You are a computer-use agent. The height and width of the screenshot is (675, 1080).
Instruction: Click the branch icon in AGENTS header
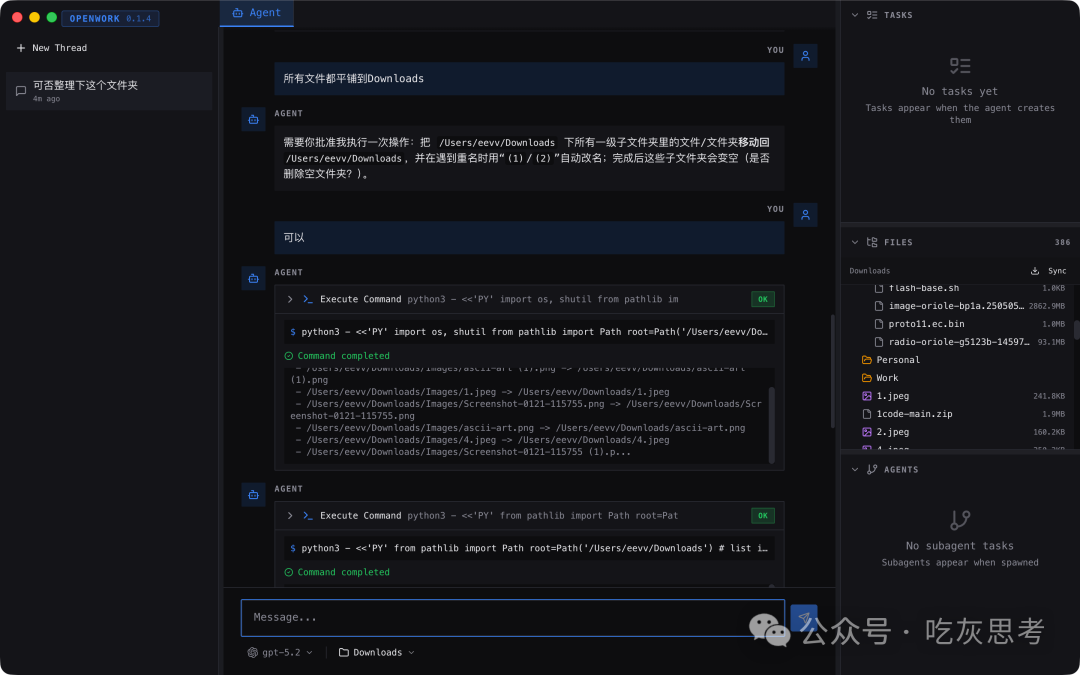tap(872, 470)
